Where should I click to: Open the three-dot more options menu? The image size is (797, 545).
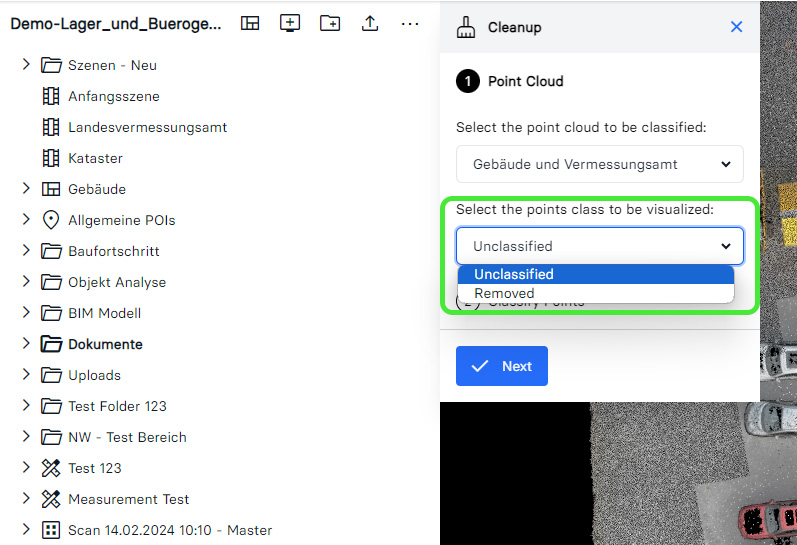point(410,24)
